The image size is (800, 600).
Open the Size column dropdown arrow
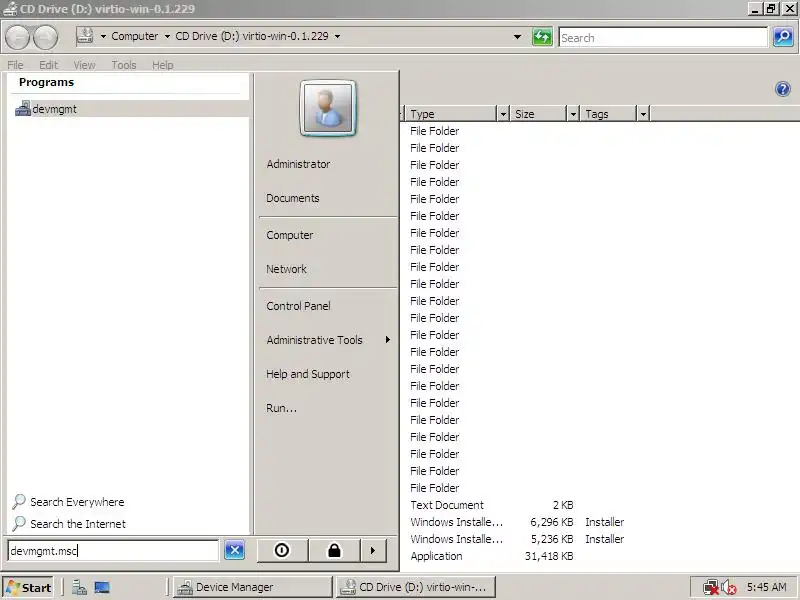coord(573,114)
